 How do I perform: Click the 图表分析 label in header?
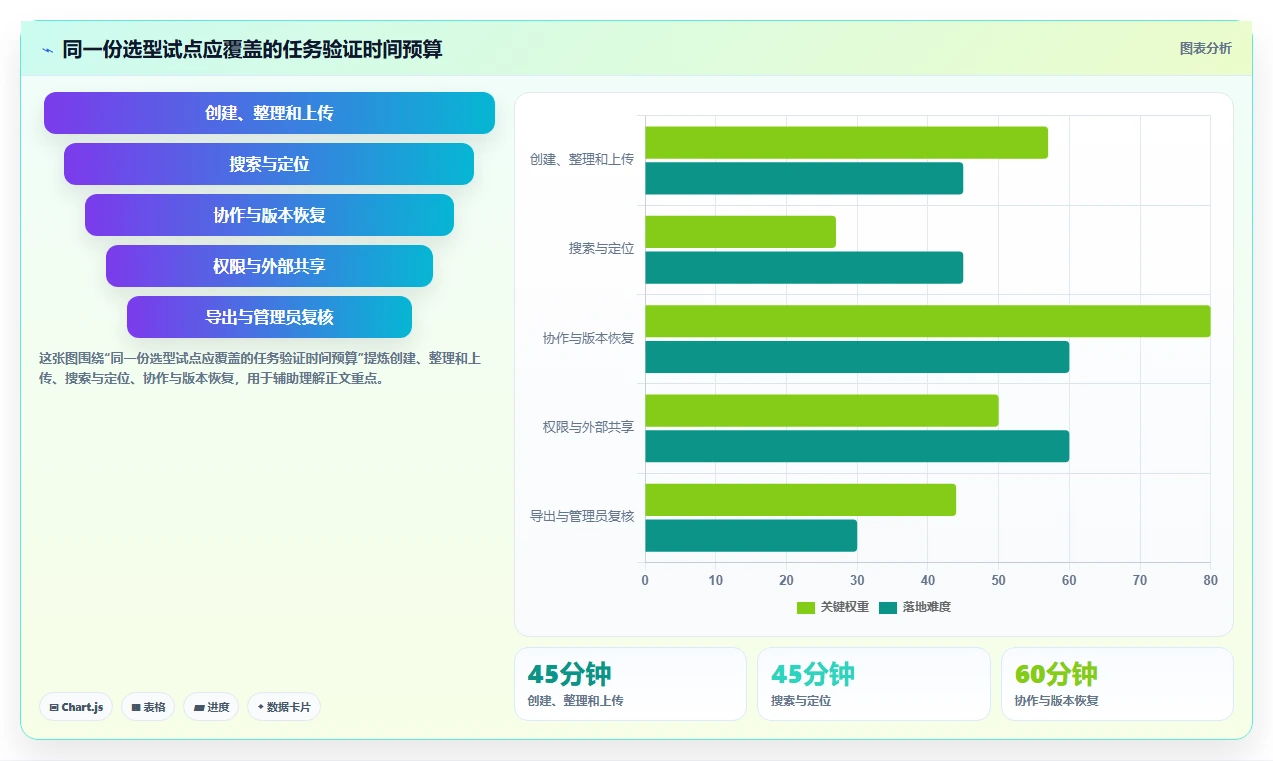click(1205, 48)
